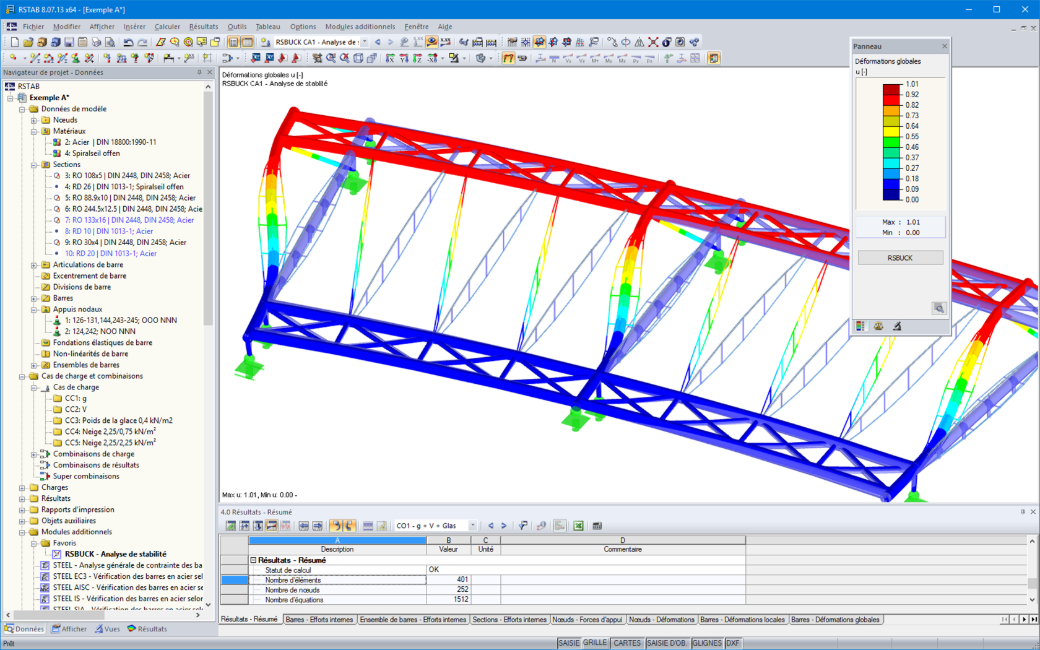The image size is (1040, 650).
Task: Click the RSBUCK button in the panel
Action: point(900,257)
